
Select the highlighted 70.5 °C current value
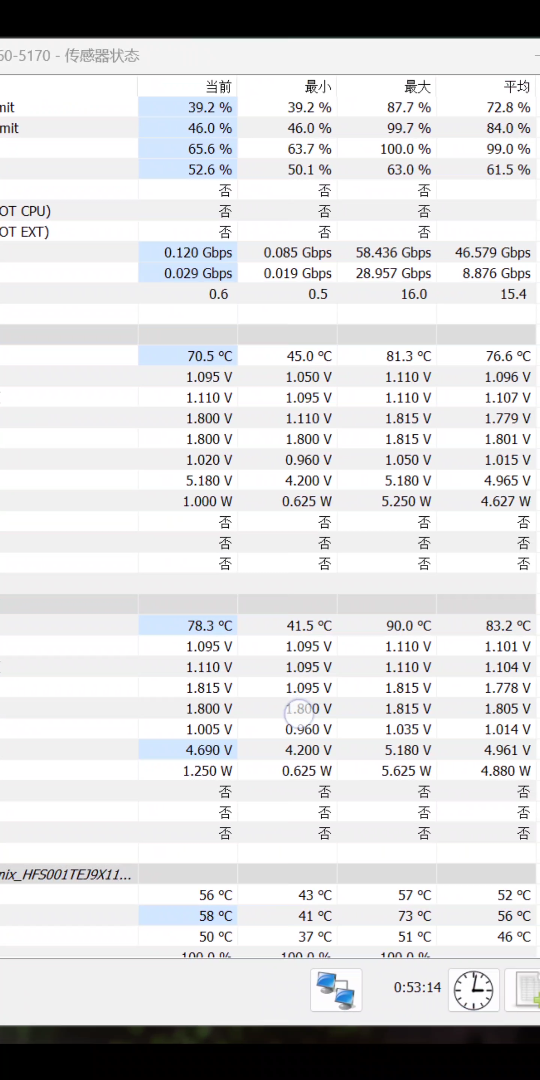[x=187, y=356]
